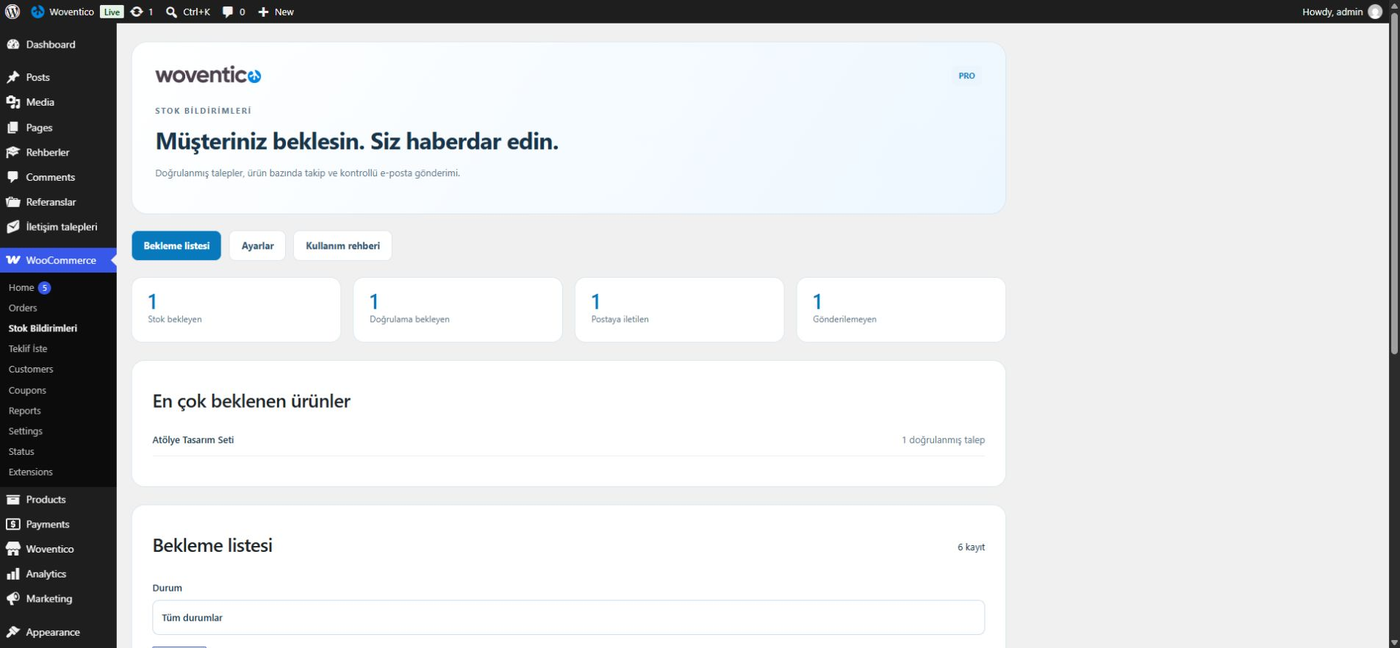Open the Kullanım rehberi tab
Image resolution: width=1400 pixels, height=648 pixels.
[x=343, y=246]
